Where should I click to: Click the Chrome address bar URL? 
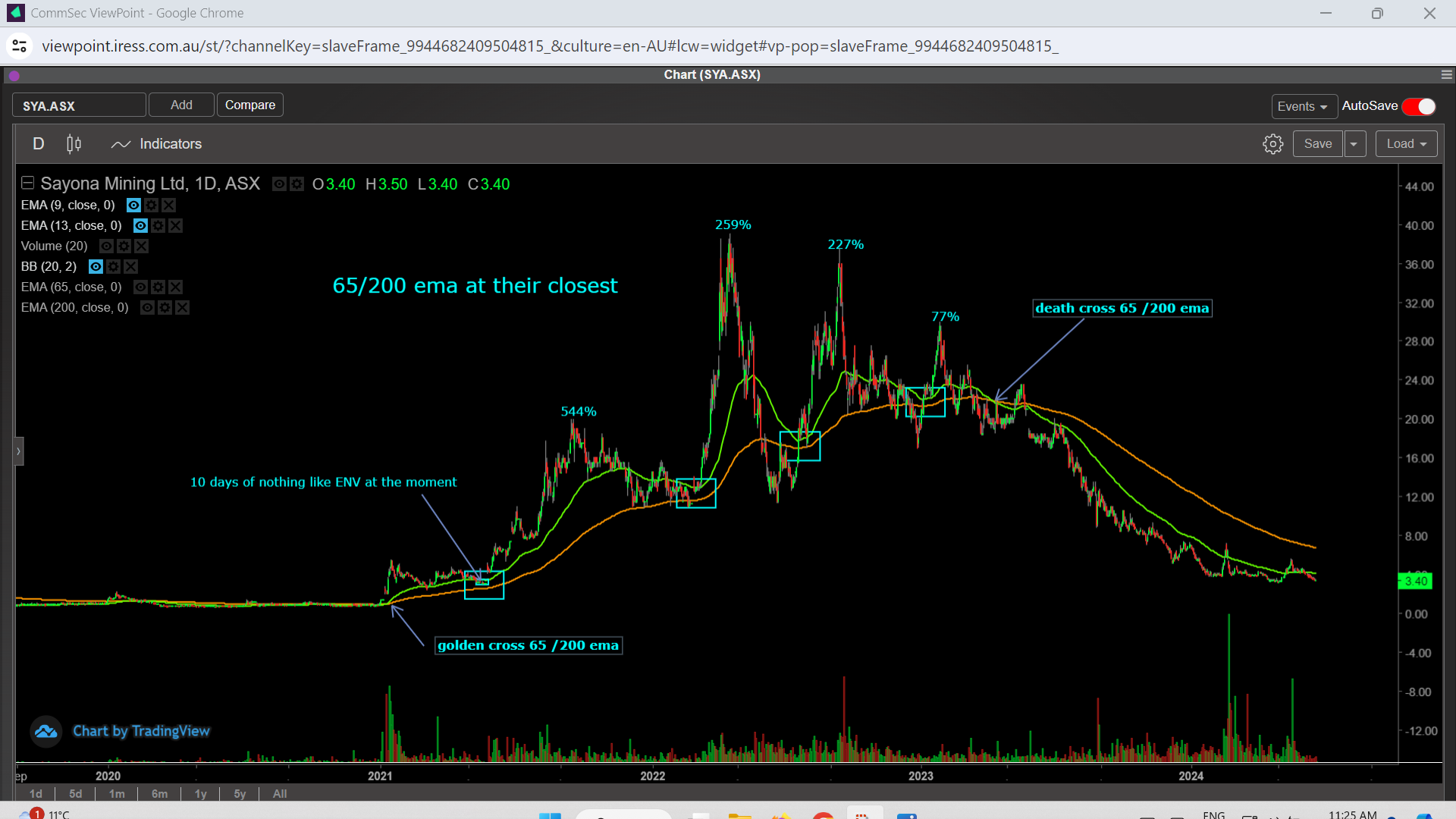click(x=550, y=46)
